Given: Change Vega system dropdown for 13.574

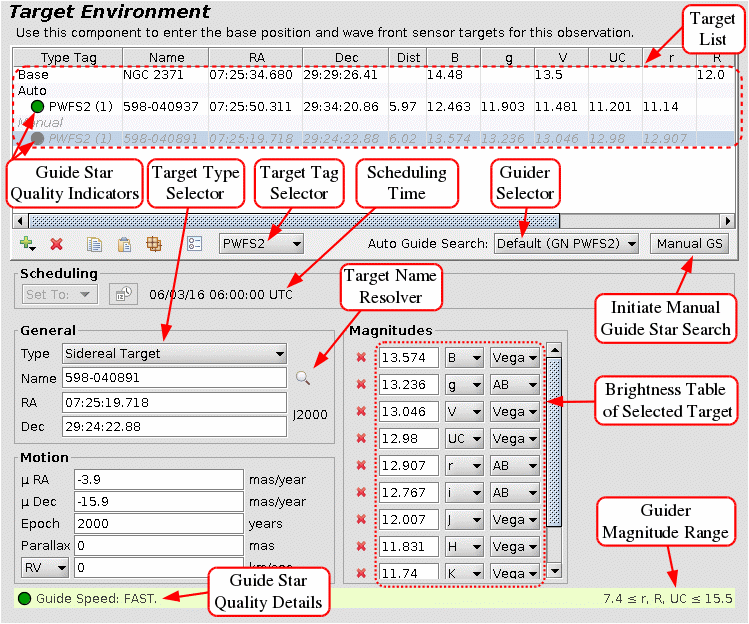Looking at the screenshot, I should [x=515, y=357].
